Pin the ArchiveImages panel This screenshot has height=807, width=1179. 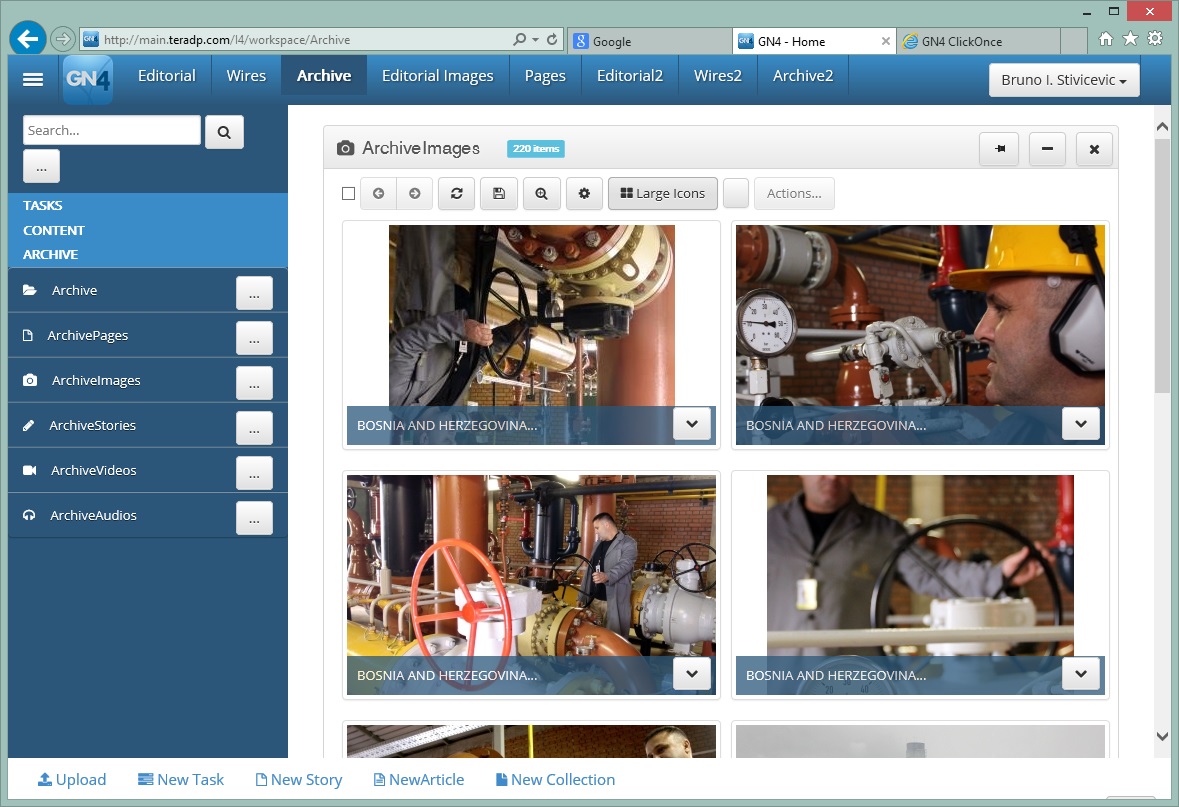click(x=999, y=149)
